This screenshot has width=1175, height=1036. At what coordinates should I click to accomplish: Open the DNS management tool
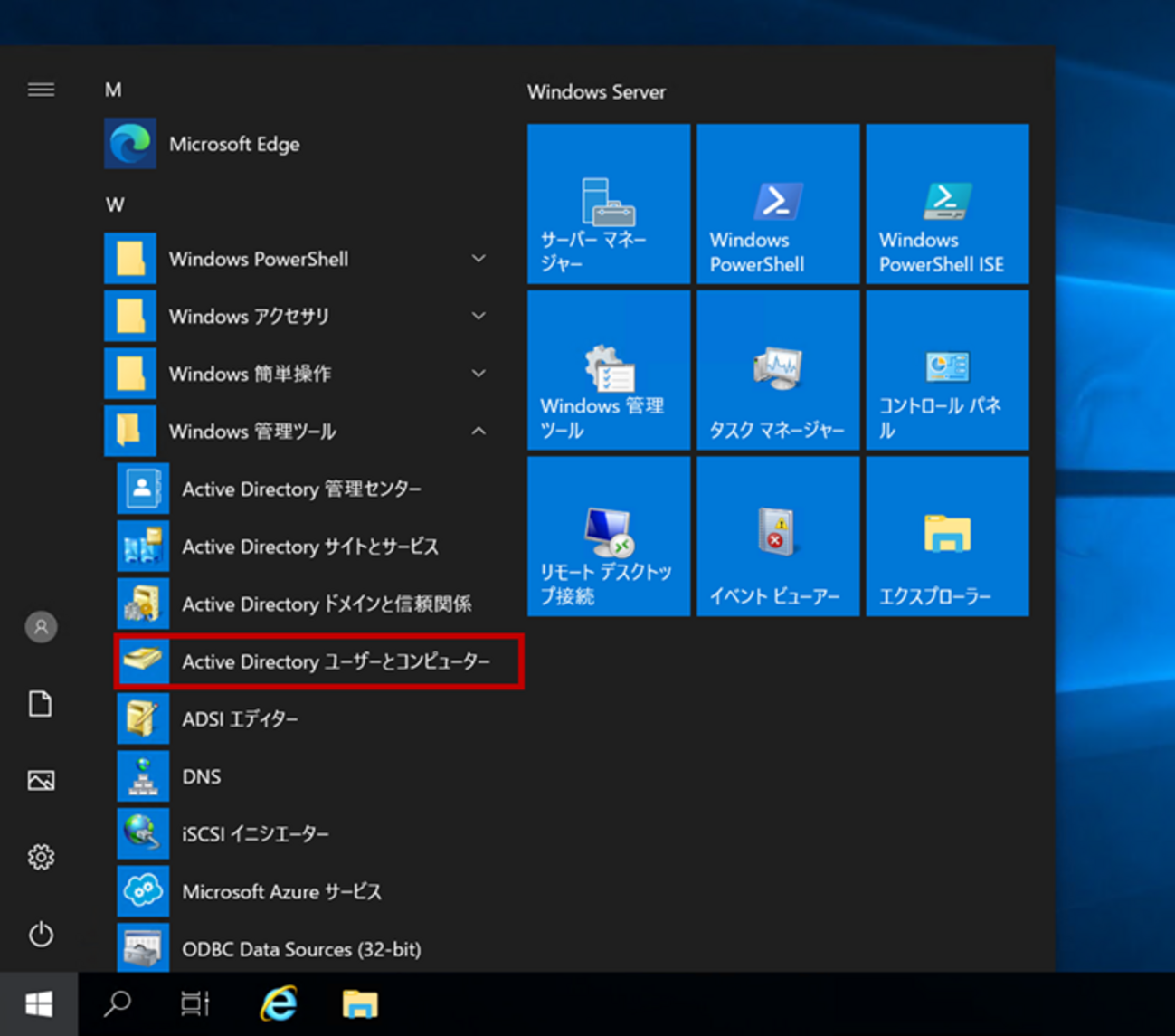point(201,777)
